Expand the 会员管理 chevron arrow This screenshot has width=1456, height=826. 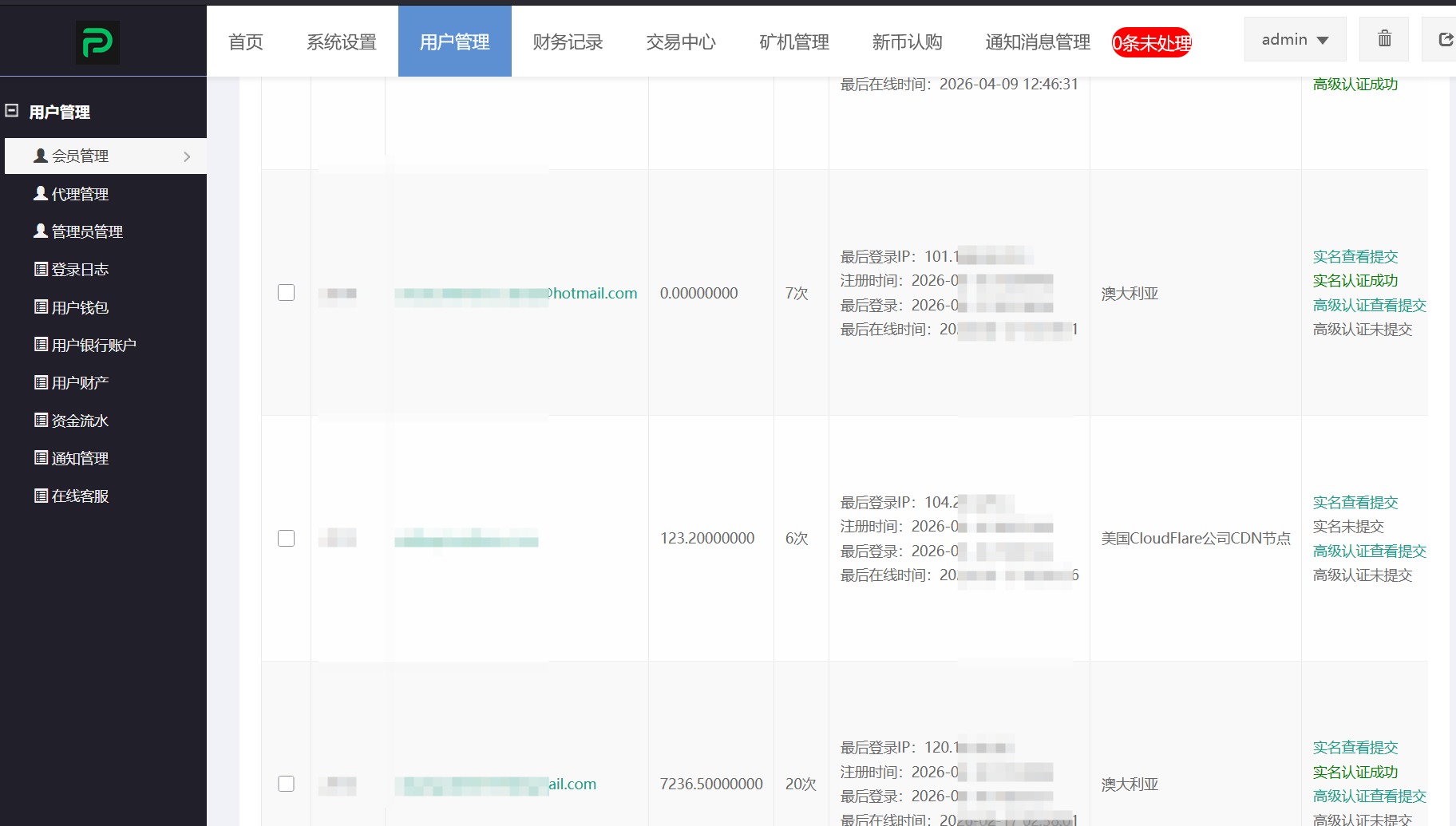(187, 156)
